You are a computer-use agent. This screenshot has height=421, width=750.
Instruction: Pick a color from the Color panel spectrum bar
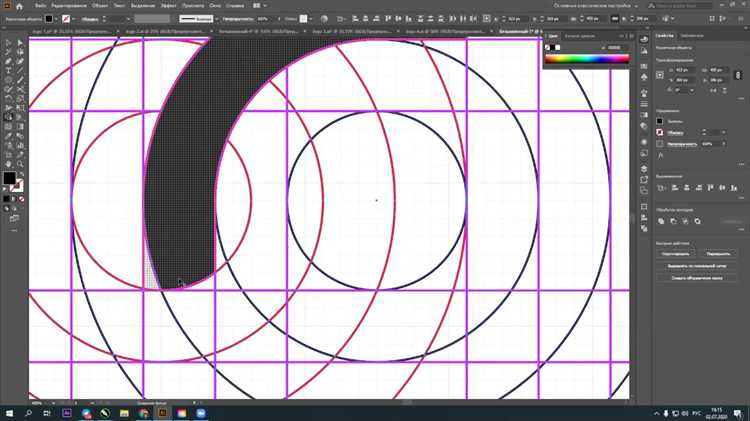pyautogui.click(x=586, y=59)
